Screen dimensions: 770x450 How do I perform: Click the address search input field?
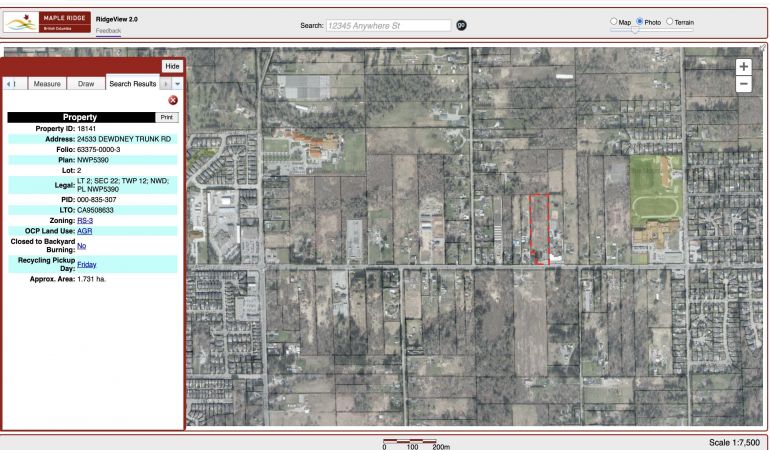(388, 24)
